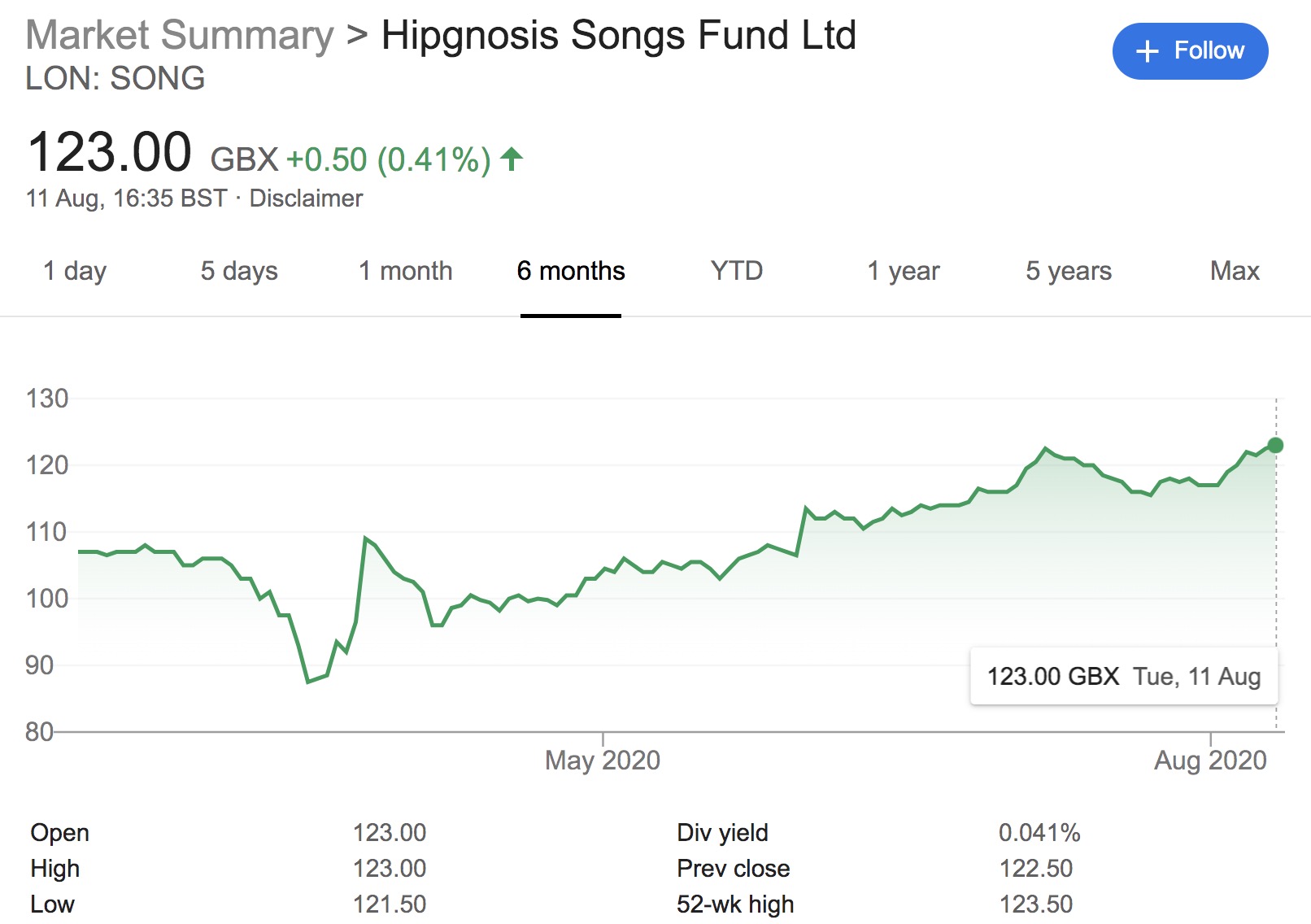Switch to the 1 day range tab
Screen dimensions: 1311x924
tap(75, 271)
